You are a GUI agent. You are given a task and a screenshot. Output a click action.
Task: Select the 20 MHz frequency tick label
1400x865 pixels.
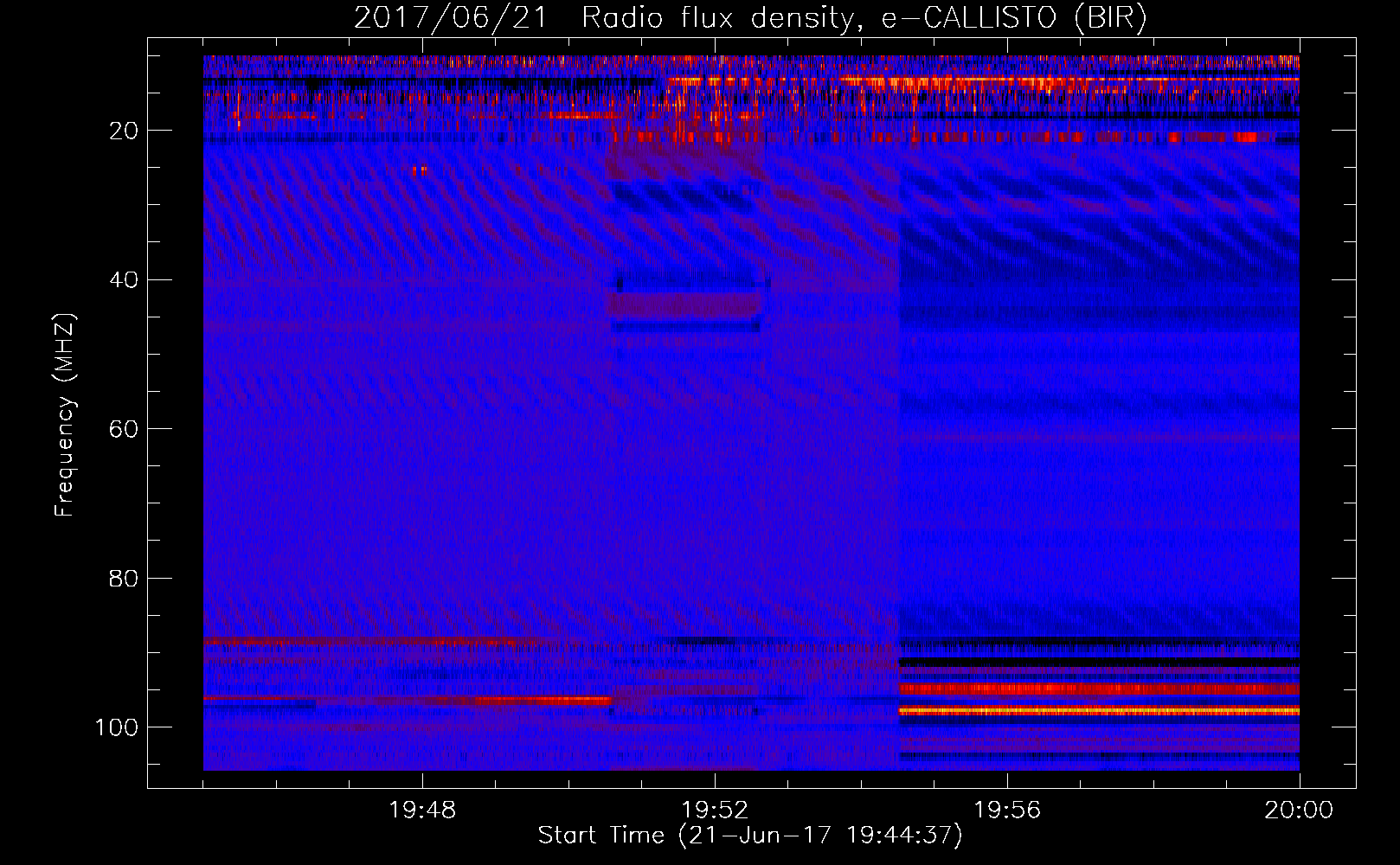pos(125,131)
